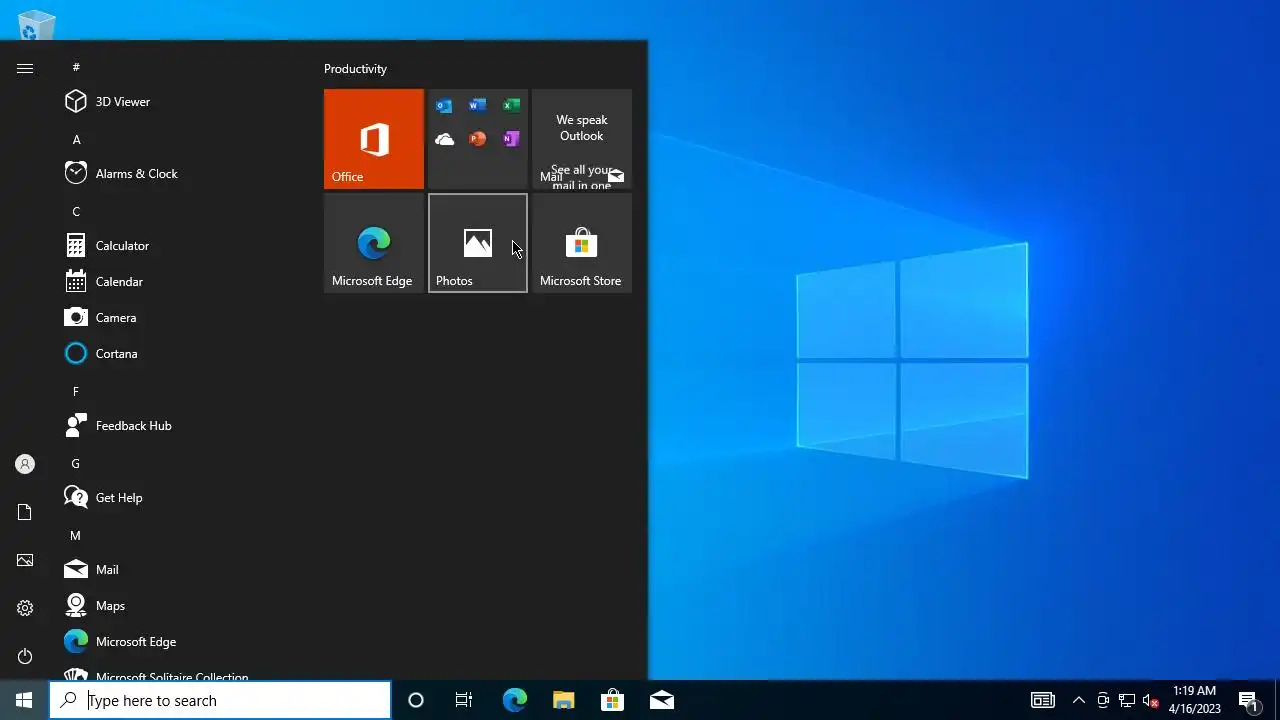1280x720 pixels.
Task: Open the user account menu
Action: (25, 464)
